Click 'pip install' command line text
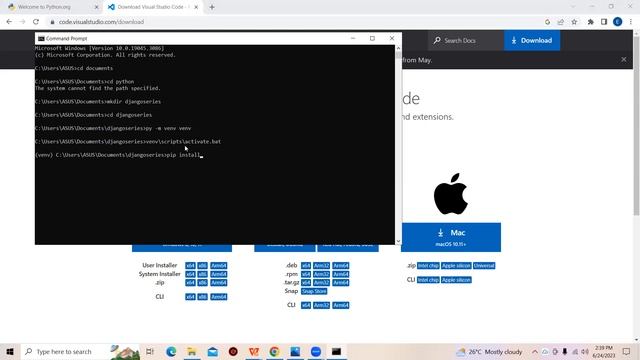The image size is (640, 360). (184, 155)
